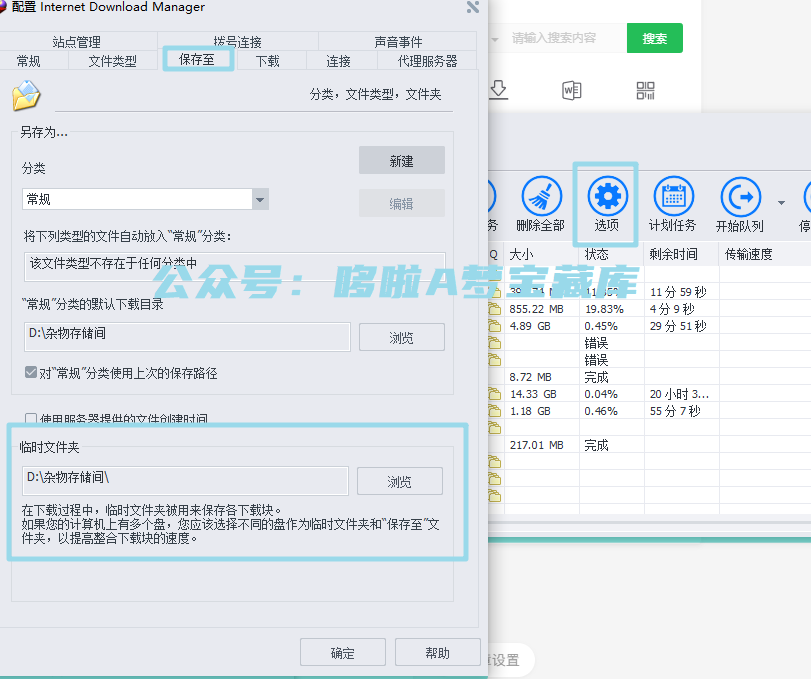Click the 20 小时 remaining time cell

click(679, 394)
